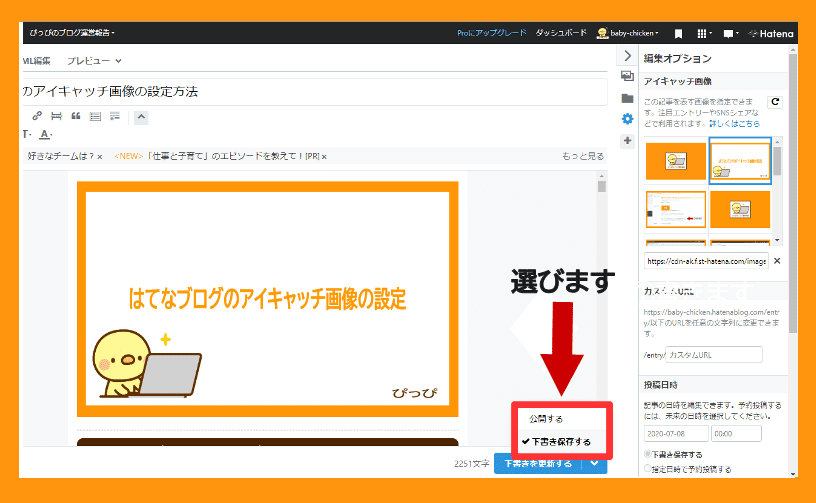Click the article title field

314,92
